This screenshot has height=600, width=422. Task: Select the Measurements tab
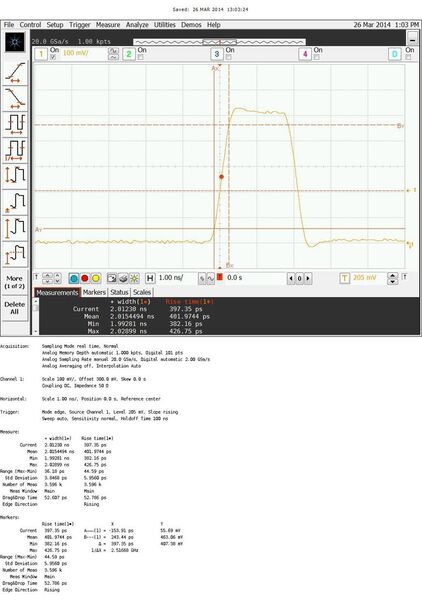[x=57, y=292]
